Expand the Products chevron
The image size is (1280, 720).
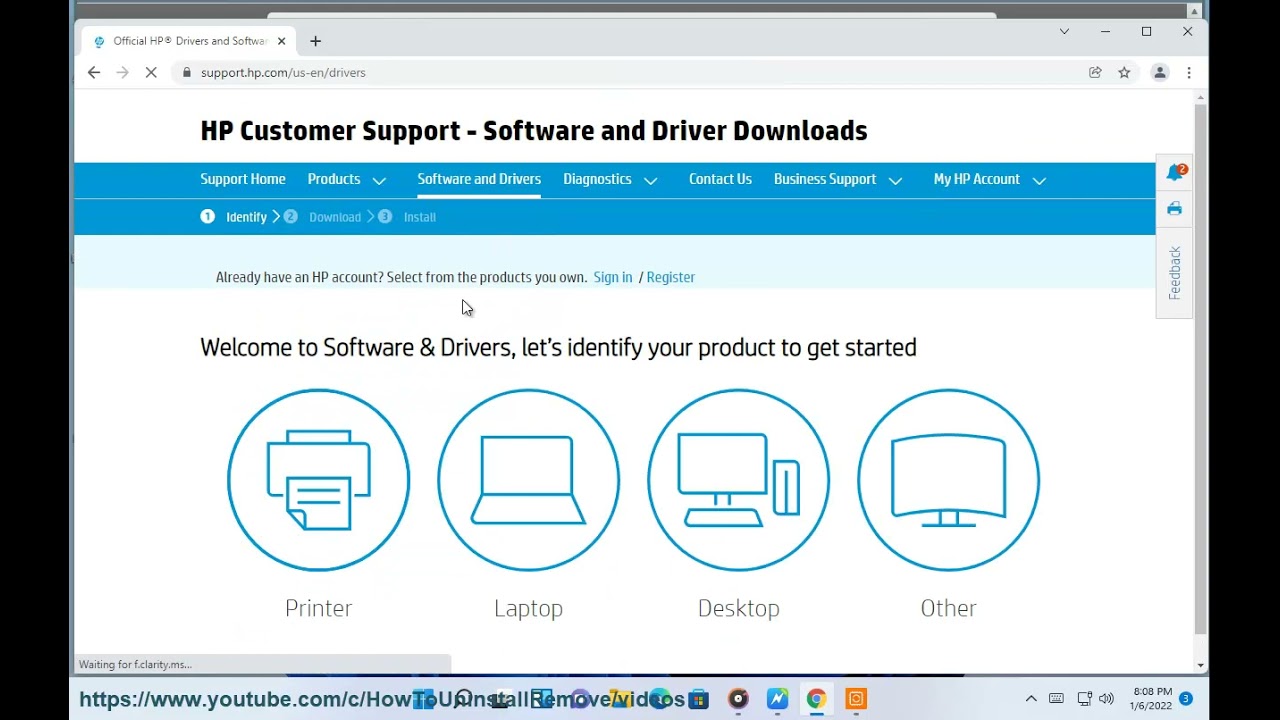379,181
